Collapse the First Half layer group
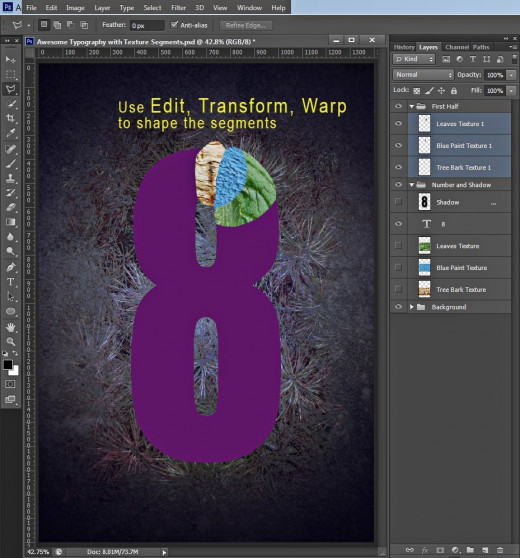 [x=411, y=106]
